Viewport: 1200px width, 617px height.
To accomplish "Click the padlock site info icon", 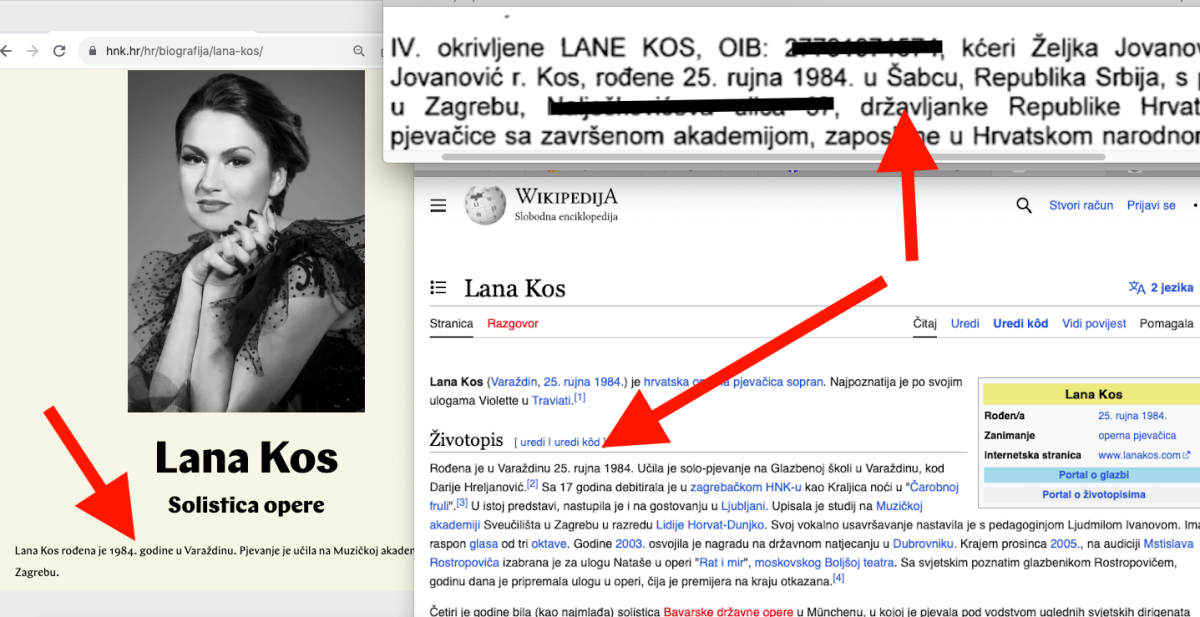I will pos(92,51).
